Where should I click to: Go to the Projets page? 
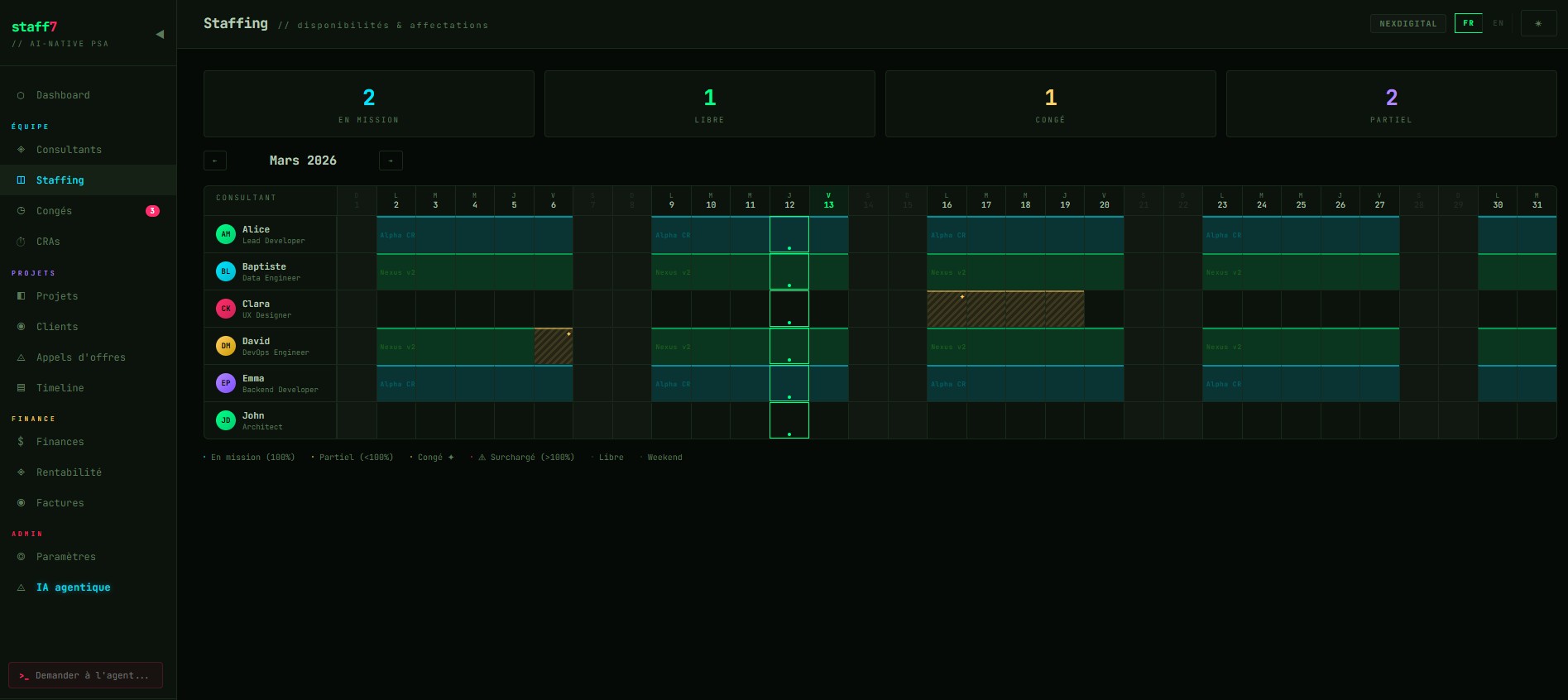[x=88, y=296]
